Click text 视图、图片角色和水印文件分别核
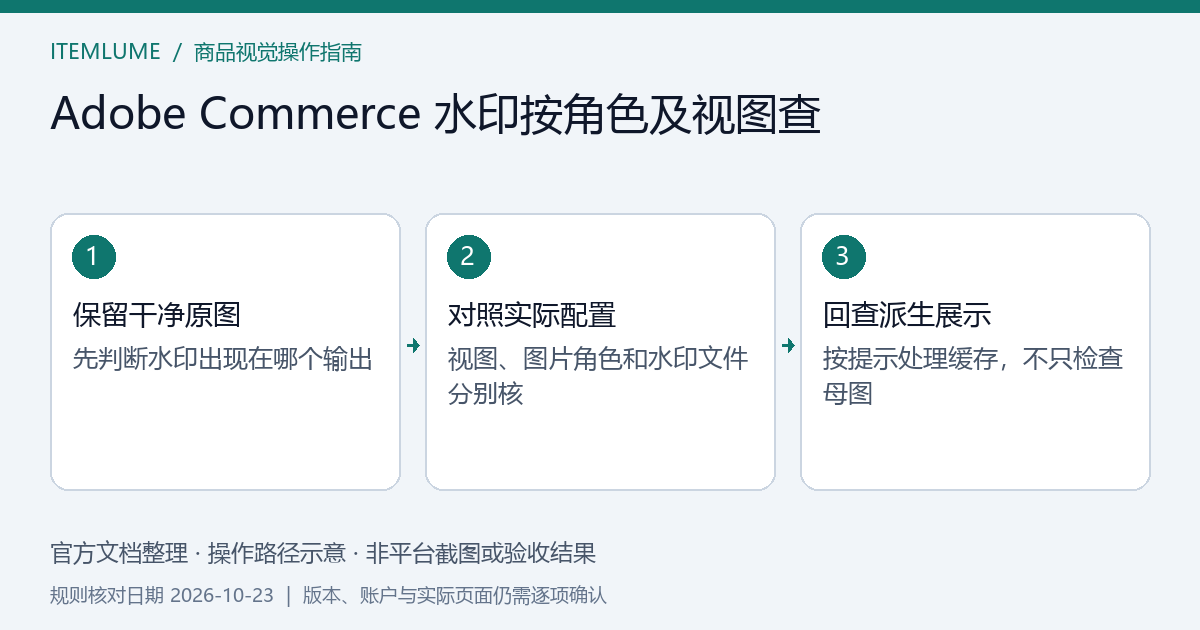 [x=598, y=376]
